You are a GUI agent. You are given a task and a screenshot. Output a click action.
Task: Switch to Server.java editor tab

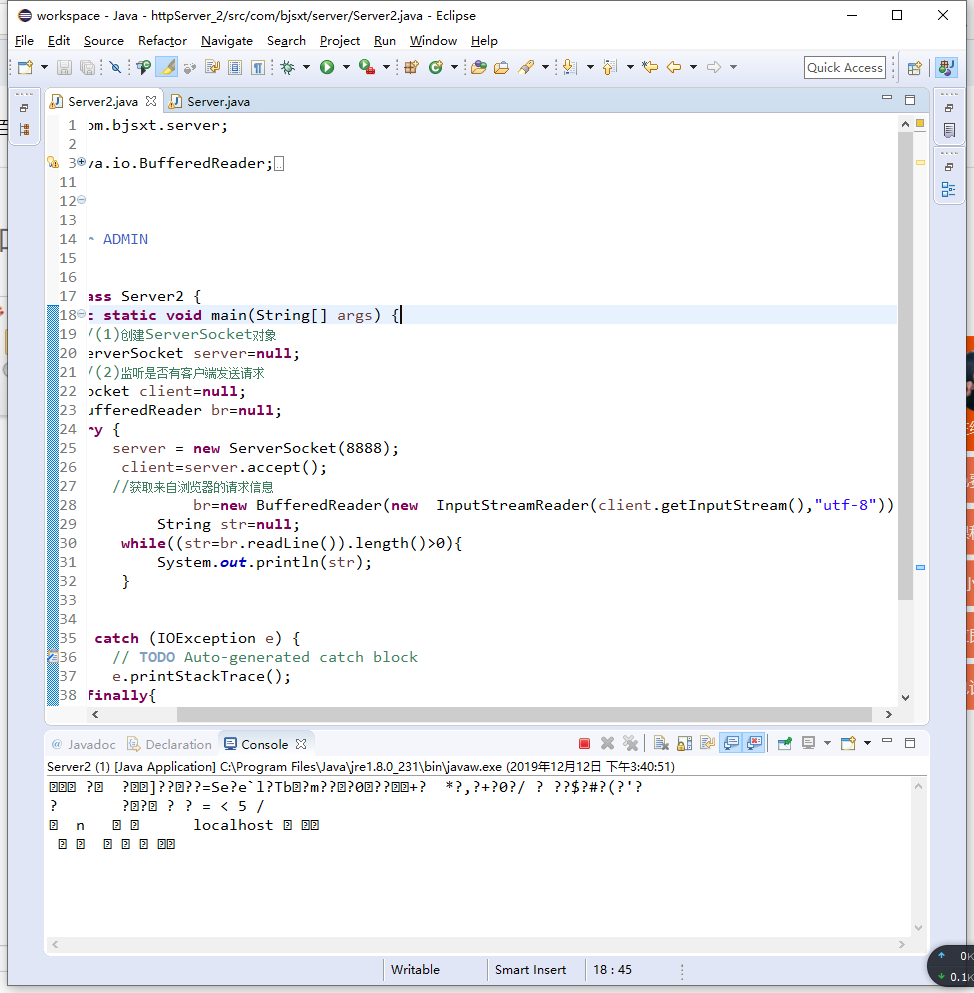tap(210, 101)
